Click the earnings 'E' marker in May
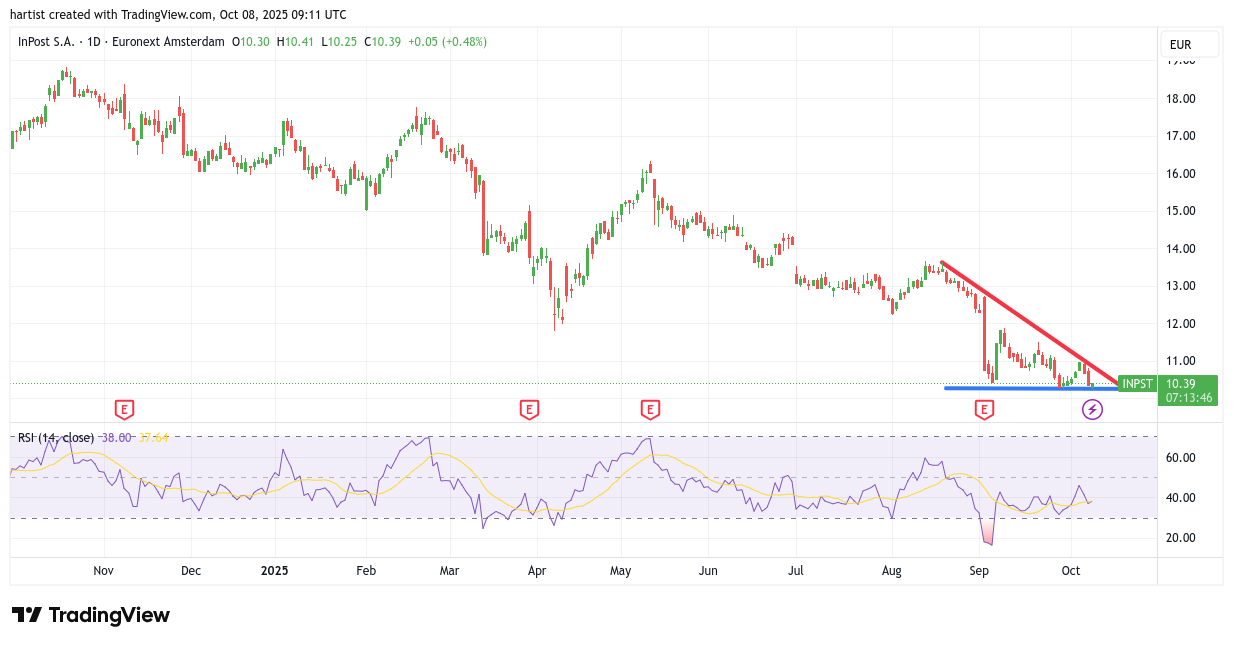The height and width of the screenshot is (645, 1233). coord(650,409)
